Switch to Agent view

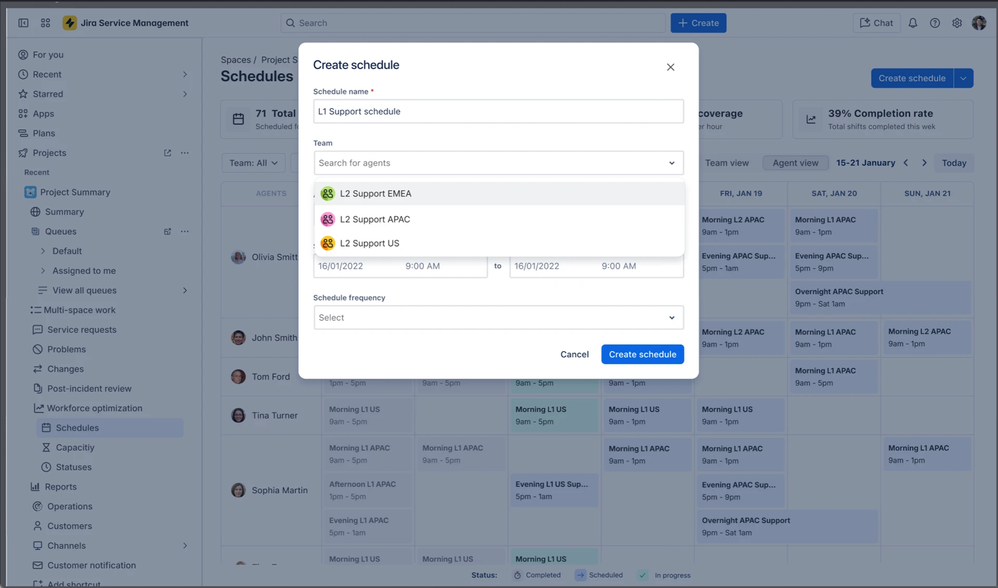[796, 163]
